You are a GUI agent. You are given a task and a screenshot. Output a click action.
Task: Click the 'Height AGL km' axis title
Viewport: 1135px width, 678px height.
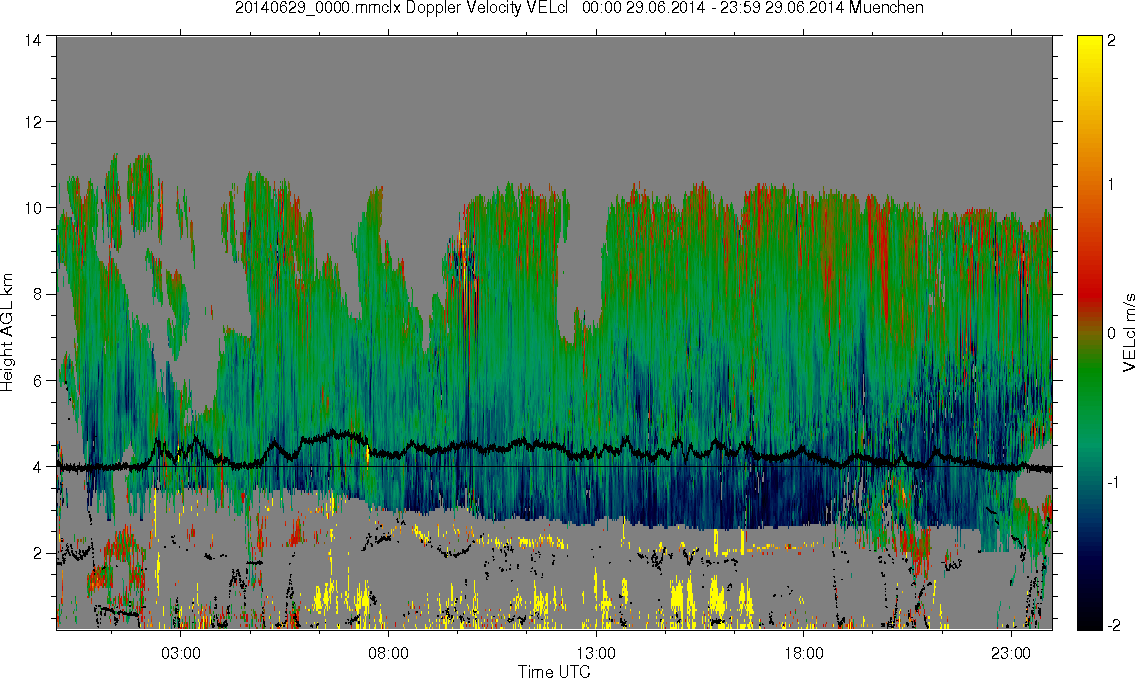click(x=7, y=333)
